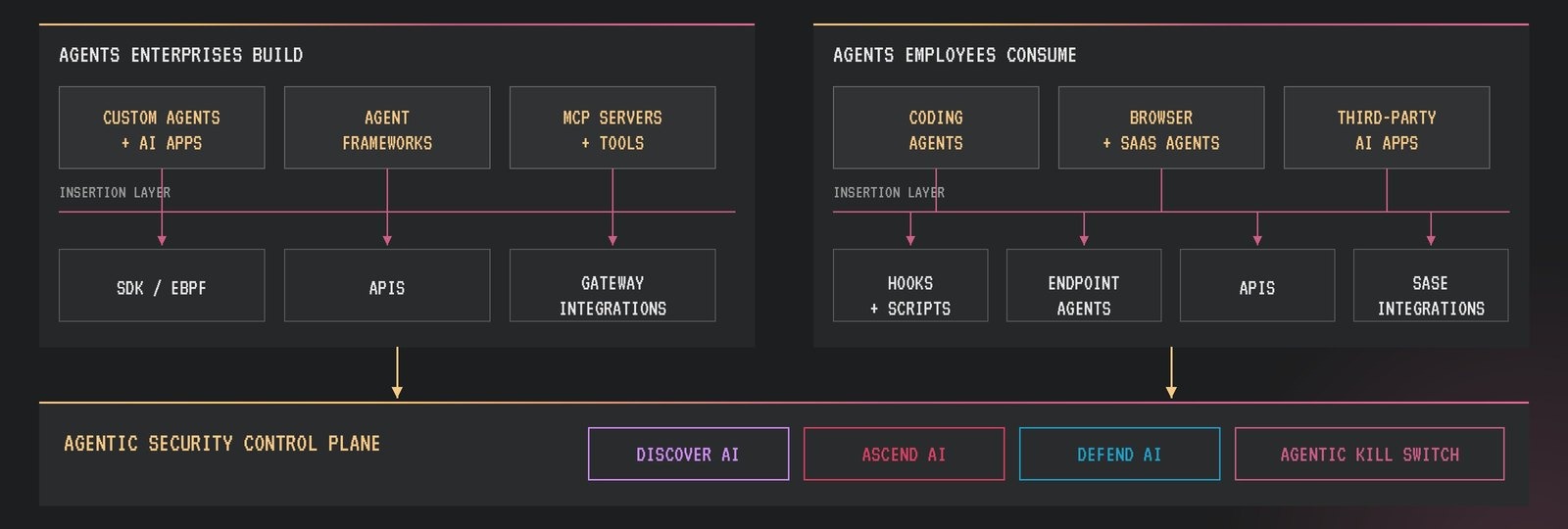The height and width of the screenshot is (529, 1568).
Task: Click the MCP Servers + Tools box
Action: pyautogui.click(x=612, y=127)
